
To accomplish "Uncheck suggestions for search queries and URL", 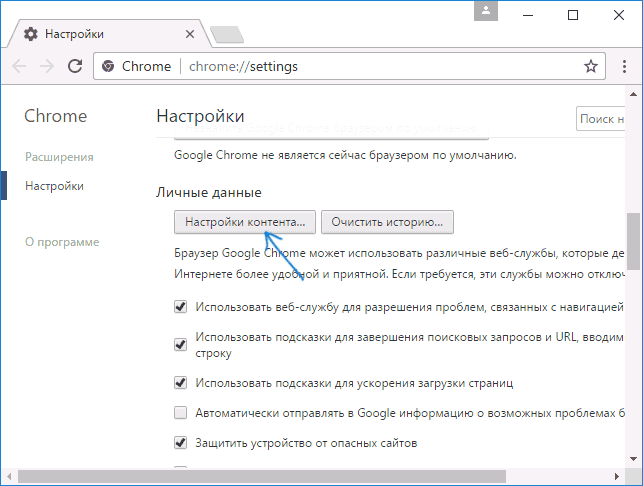I will point(180,344).
